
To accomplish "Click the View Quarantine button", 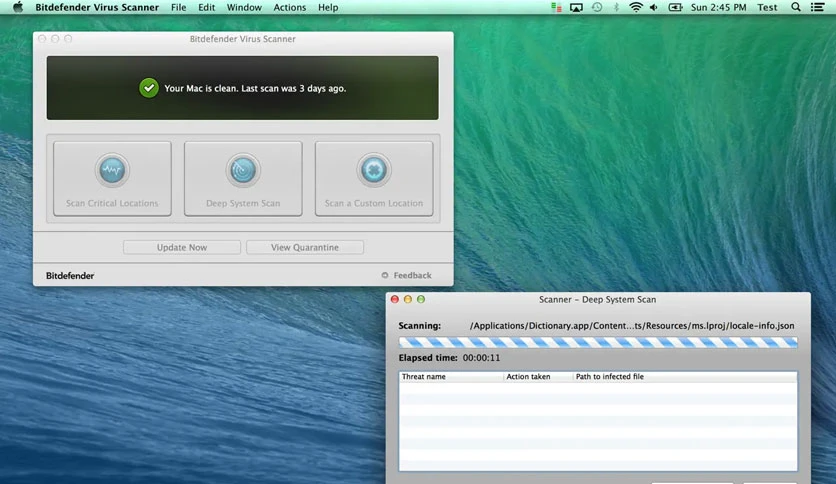I will click(305, 247).
